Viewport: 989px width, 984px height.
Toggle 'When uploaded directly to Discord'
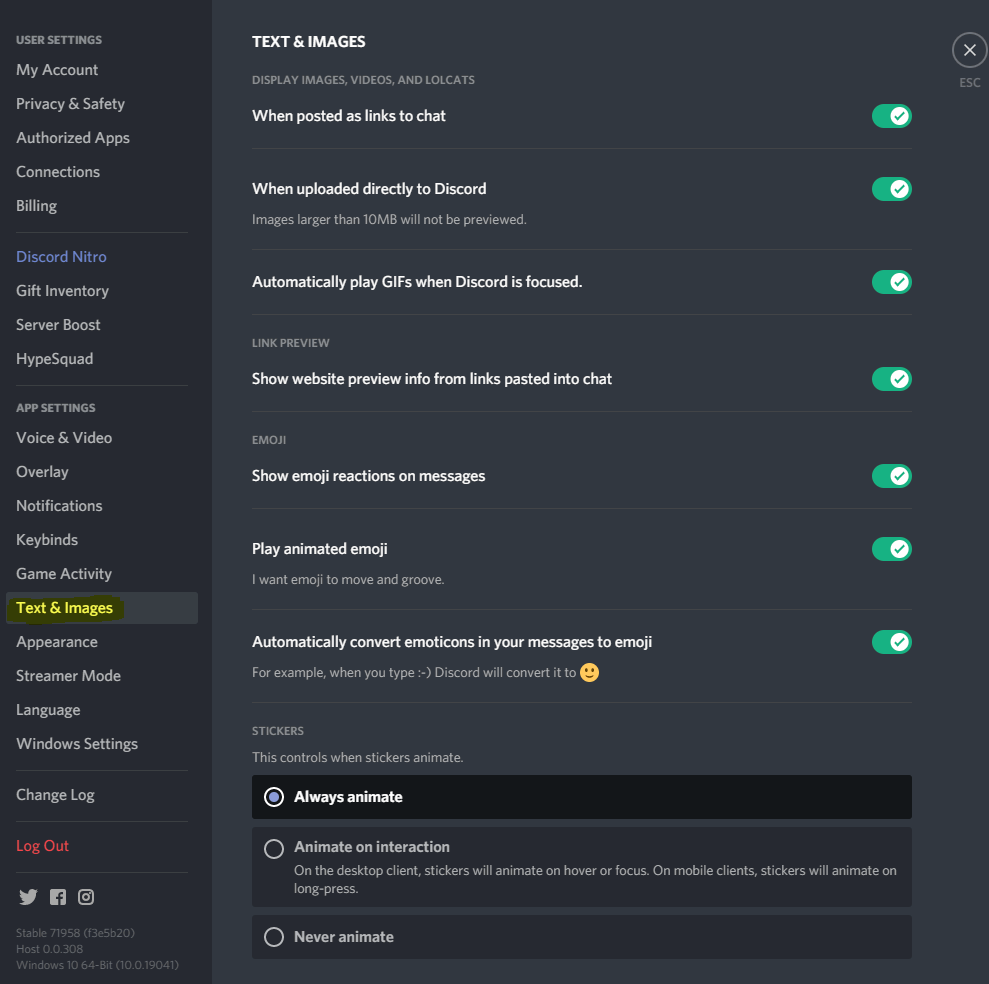(x=891, y=189)
